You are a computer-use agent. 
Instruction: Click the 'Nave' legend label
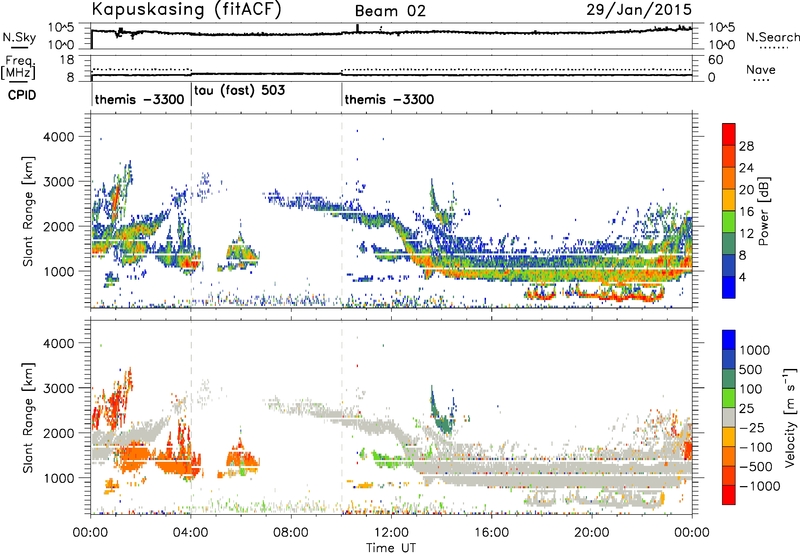click(761, 70)
